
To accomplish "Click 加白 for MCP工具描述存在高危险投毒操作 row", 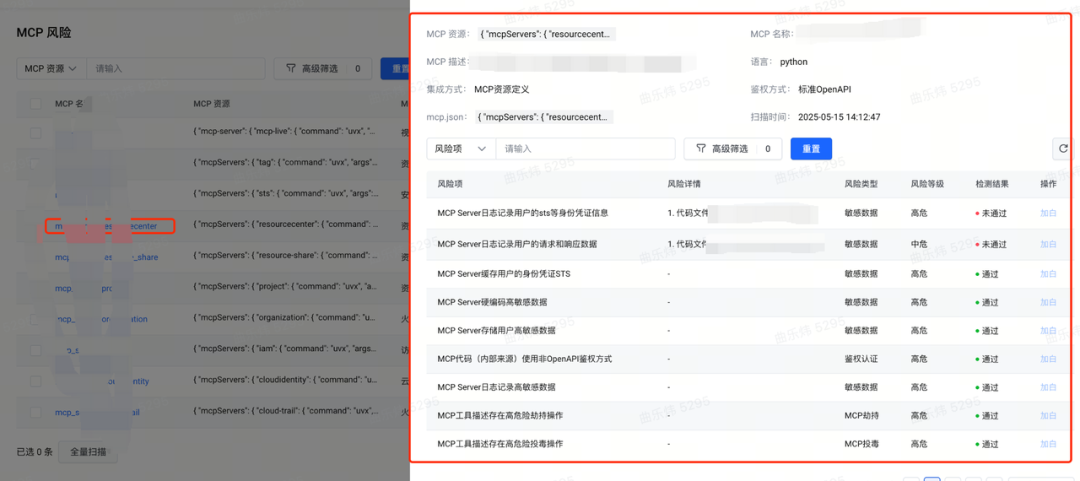I will pos(1048,444).
